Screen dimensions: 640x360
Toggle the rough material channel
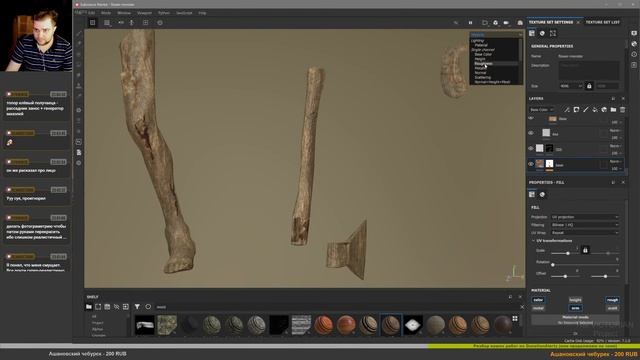pyautogui.click(x=612, y=300)
